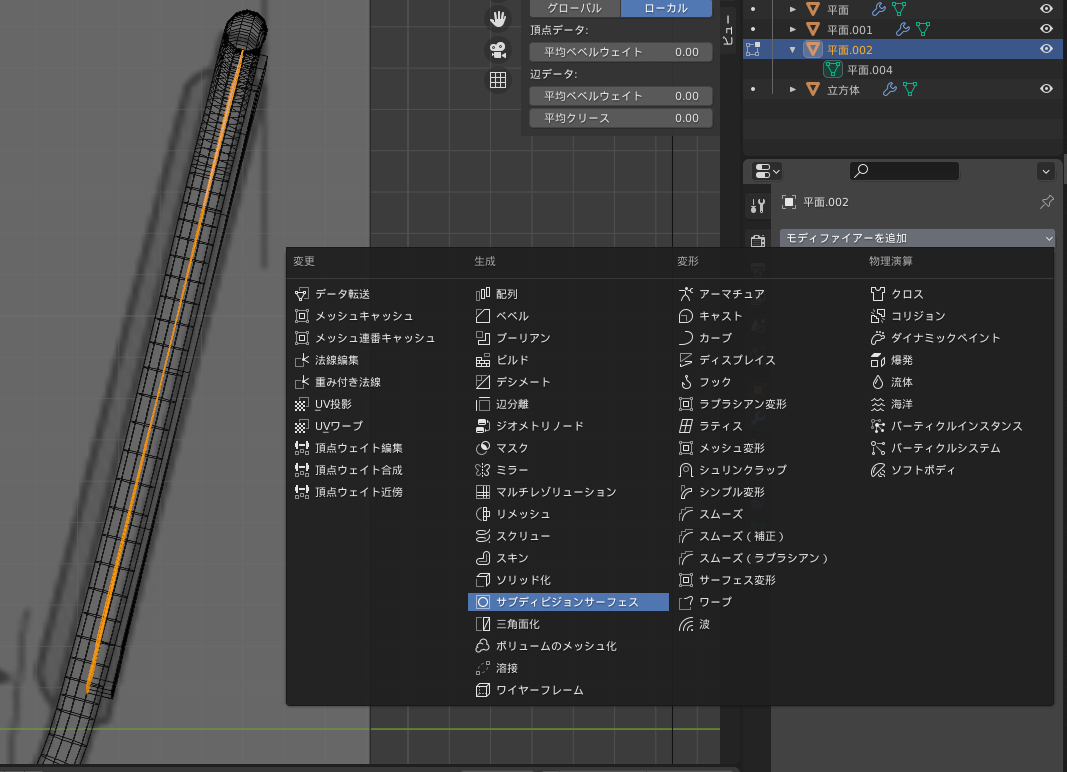
Task: Click the 平面.001 modifier wrench icon
Action: coord(903,29)
